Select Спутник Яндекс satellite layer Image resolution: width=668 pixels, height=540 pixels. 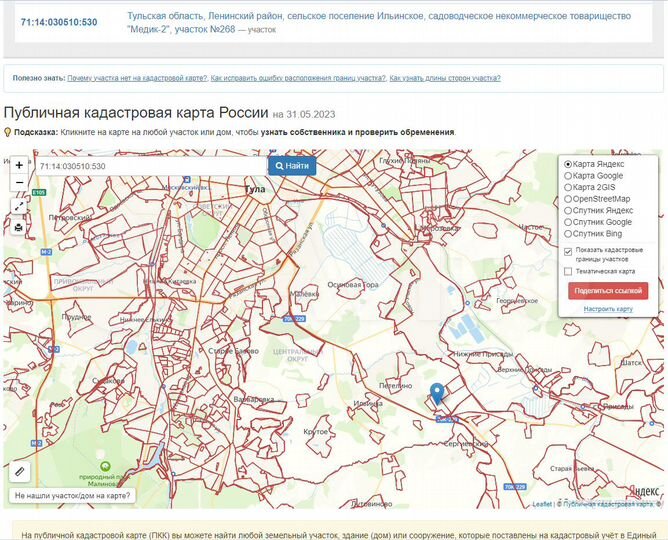click(568, 210)
